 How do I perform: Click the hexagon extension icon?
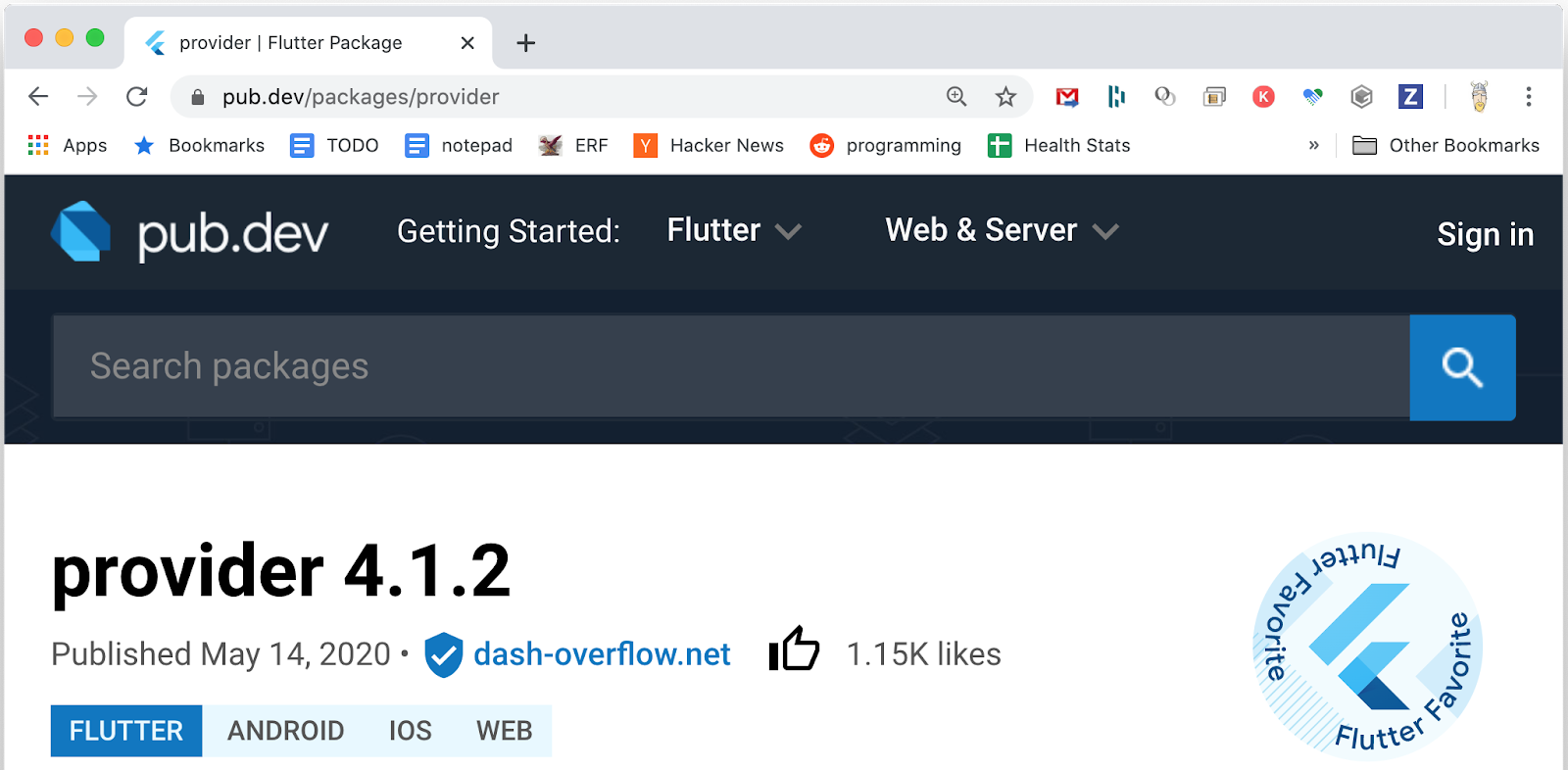point(1361,96)
